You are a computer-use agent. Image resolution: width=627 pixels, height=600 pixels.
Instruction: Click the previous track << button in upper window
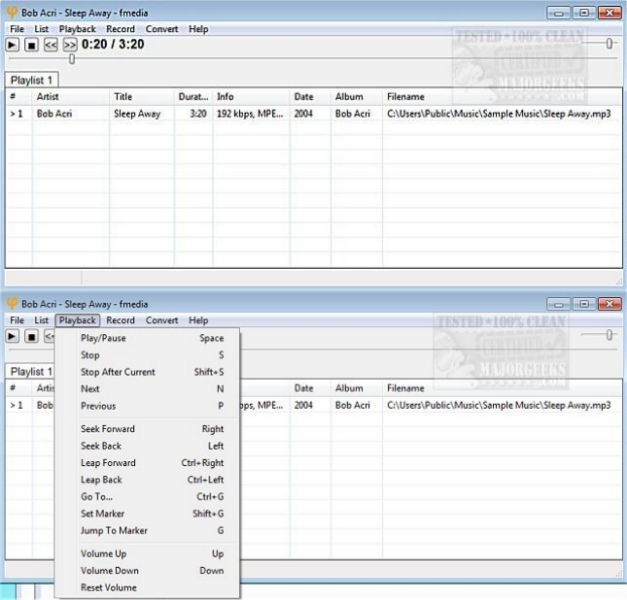[51, 45]
